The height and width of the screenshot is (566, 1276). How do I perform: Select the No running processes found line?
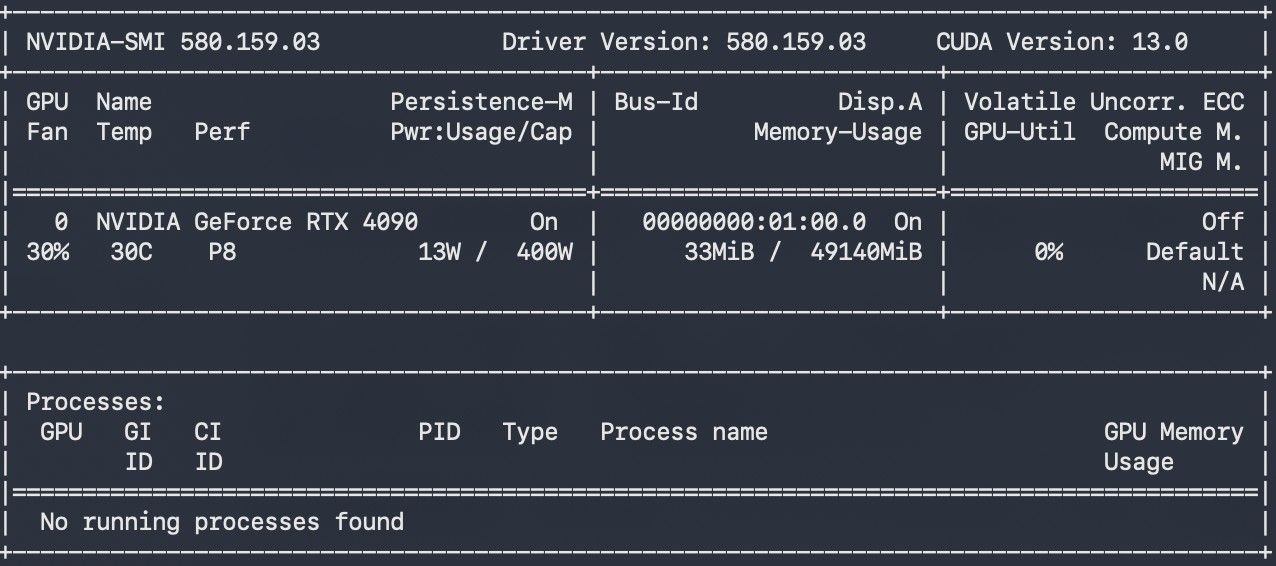click(x=222, y=522)
